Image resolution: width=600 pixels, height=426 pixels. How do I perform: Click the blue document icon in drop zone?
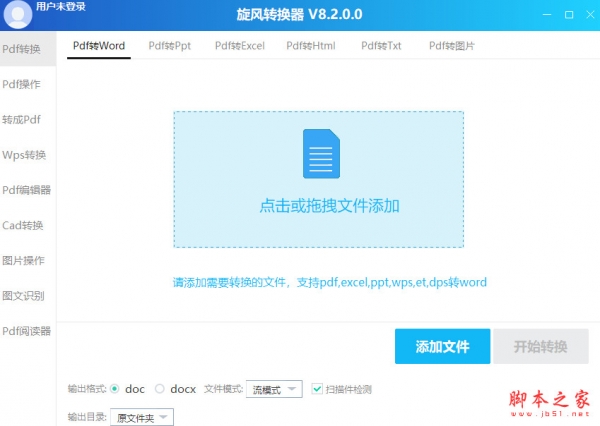tap(321, 153)
